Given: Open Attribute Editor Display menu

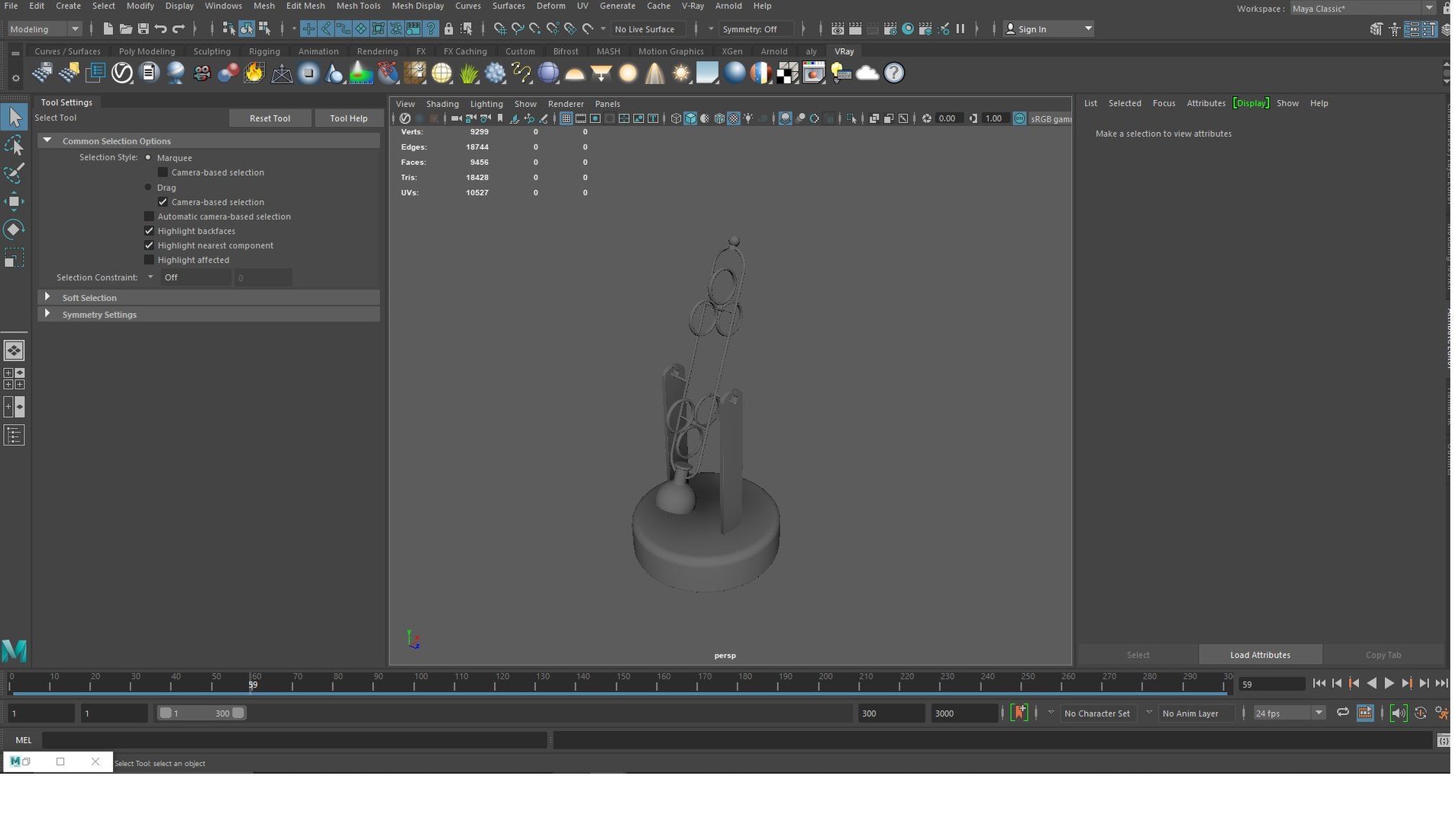Looking at the screenshot, I should (1251, 103).
